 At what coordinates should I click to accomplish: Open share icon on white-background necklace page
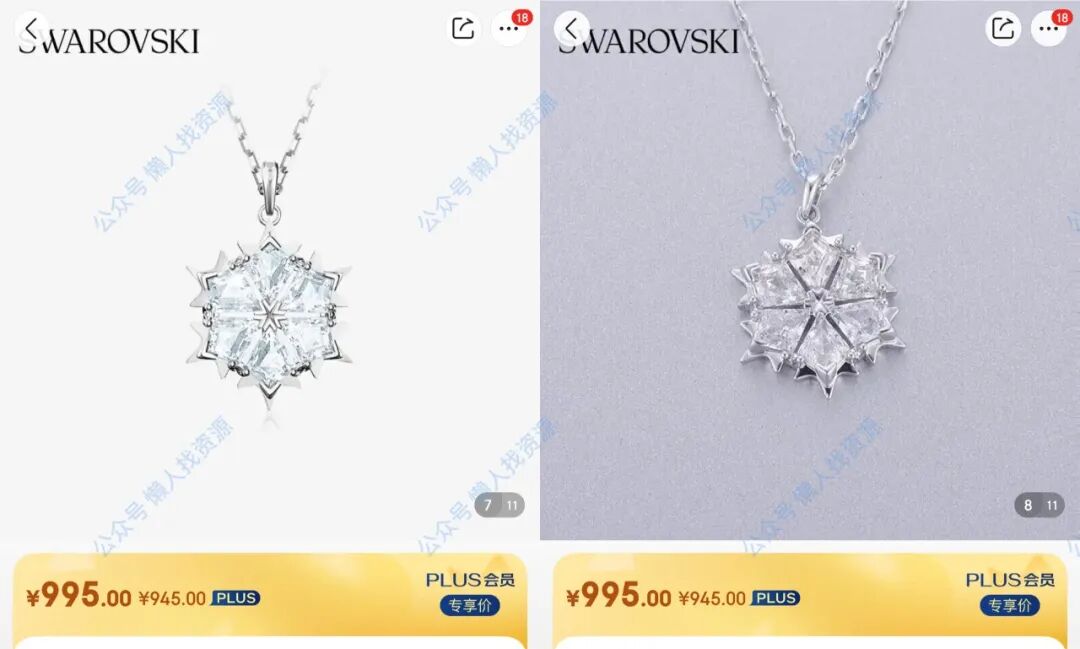pyautogui.click(x=463, y=28)
